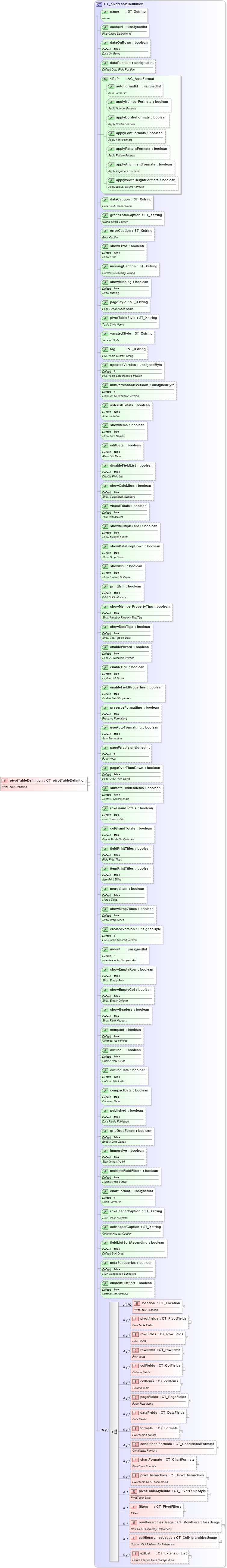Expand the colHierarchiesUsage element
Screen dimensions: 227x1568
[220, 1542]
